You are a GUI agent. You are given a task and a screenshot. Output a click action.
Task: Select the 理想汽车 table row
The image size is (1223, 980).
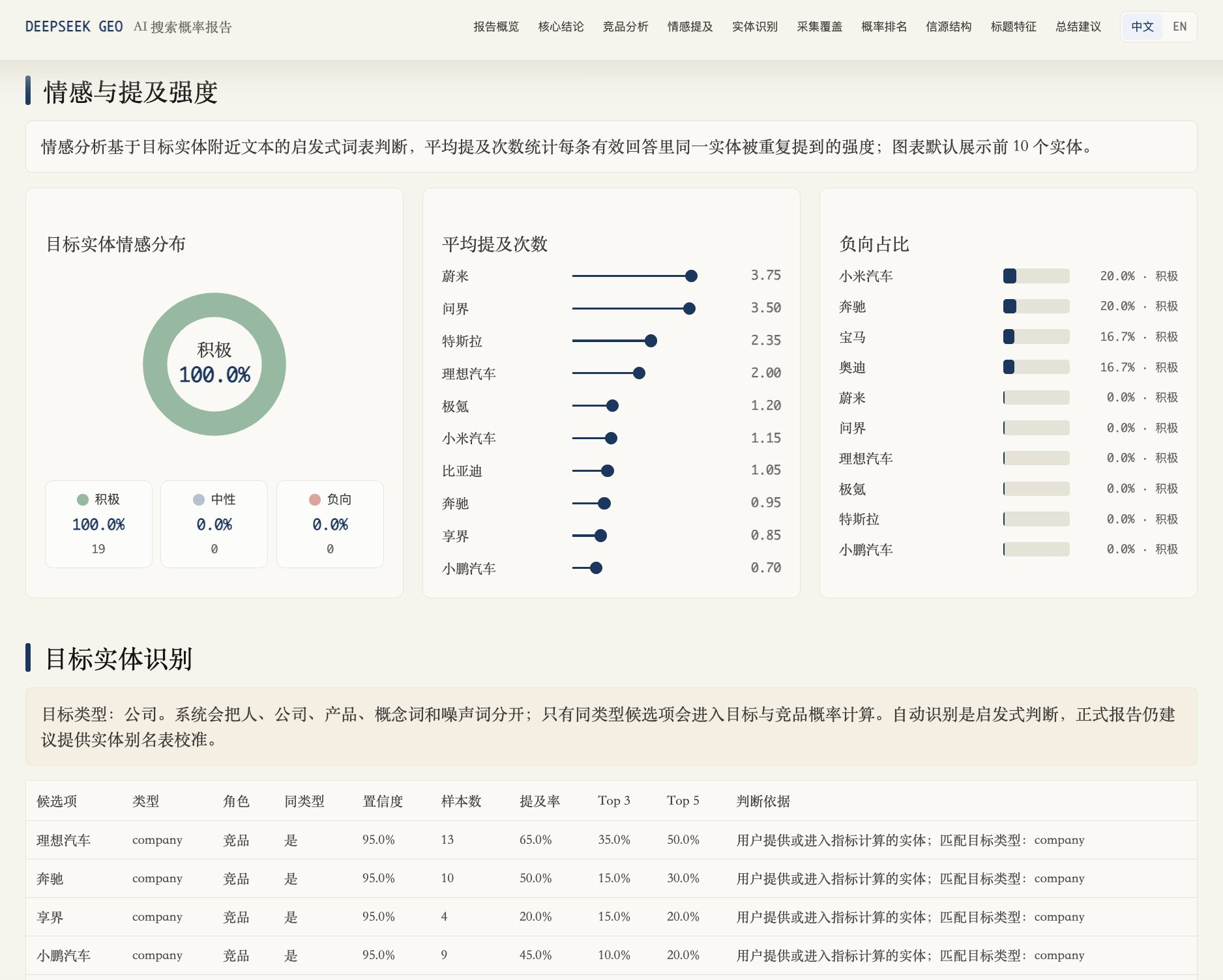611,840
